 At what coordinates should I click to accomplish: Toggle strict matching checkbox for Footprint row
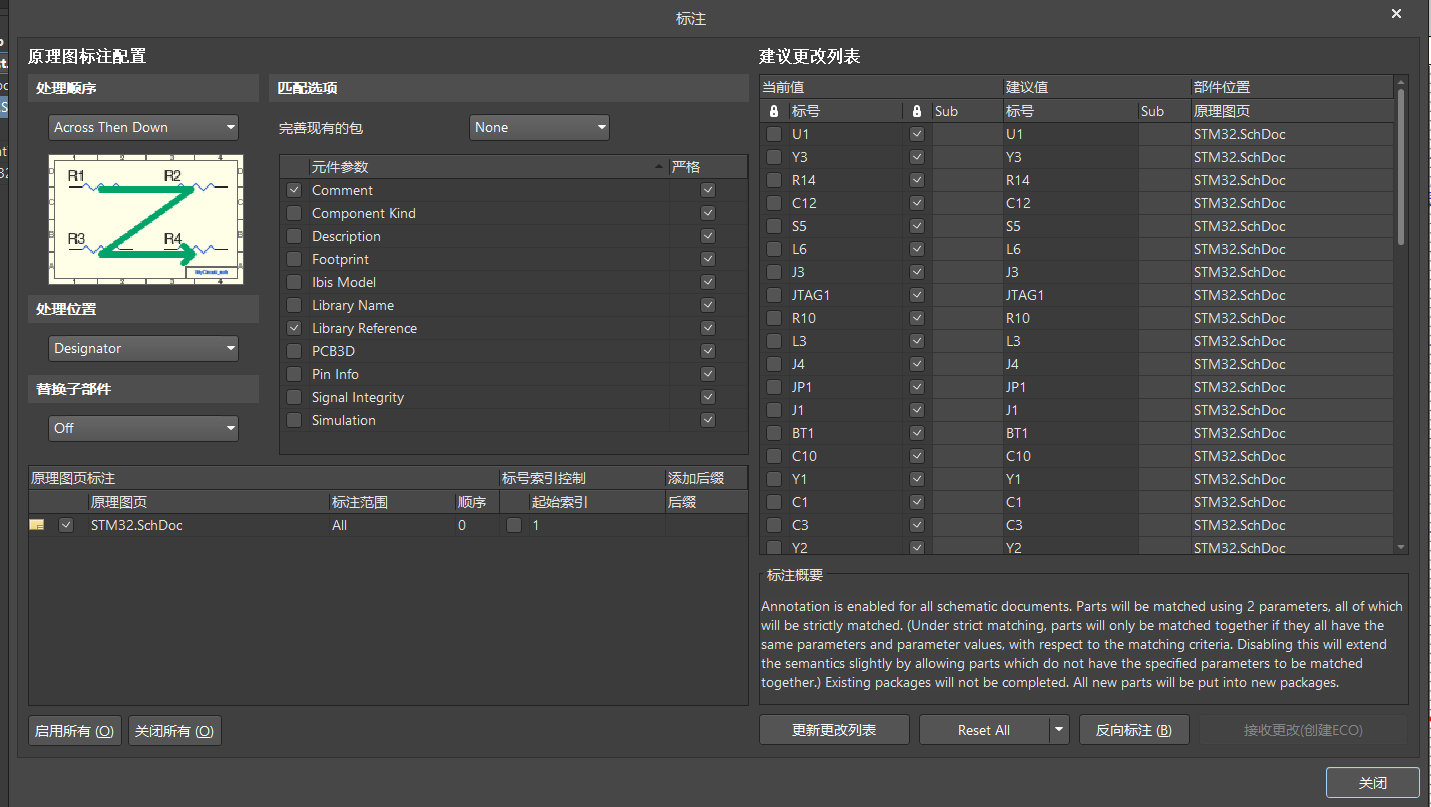click(708, 259)
